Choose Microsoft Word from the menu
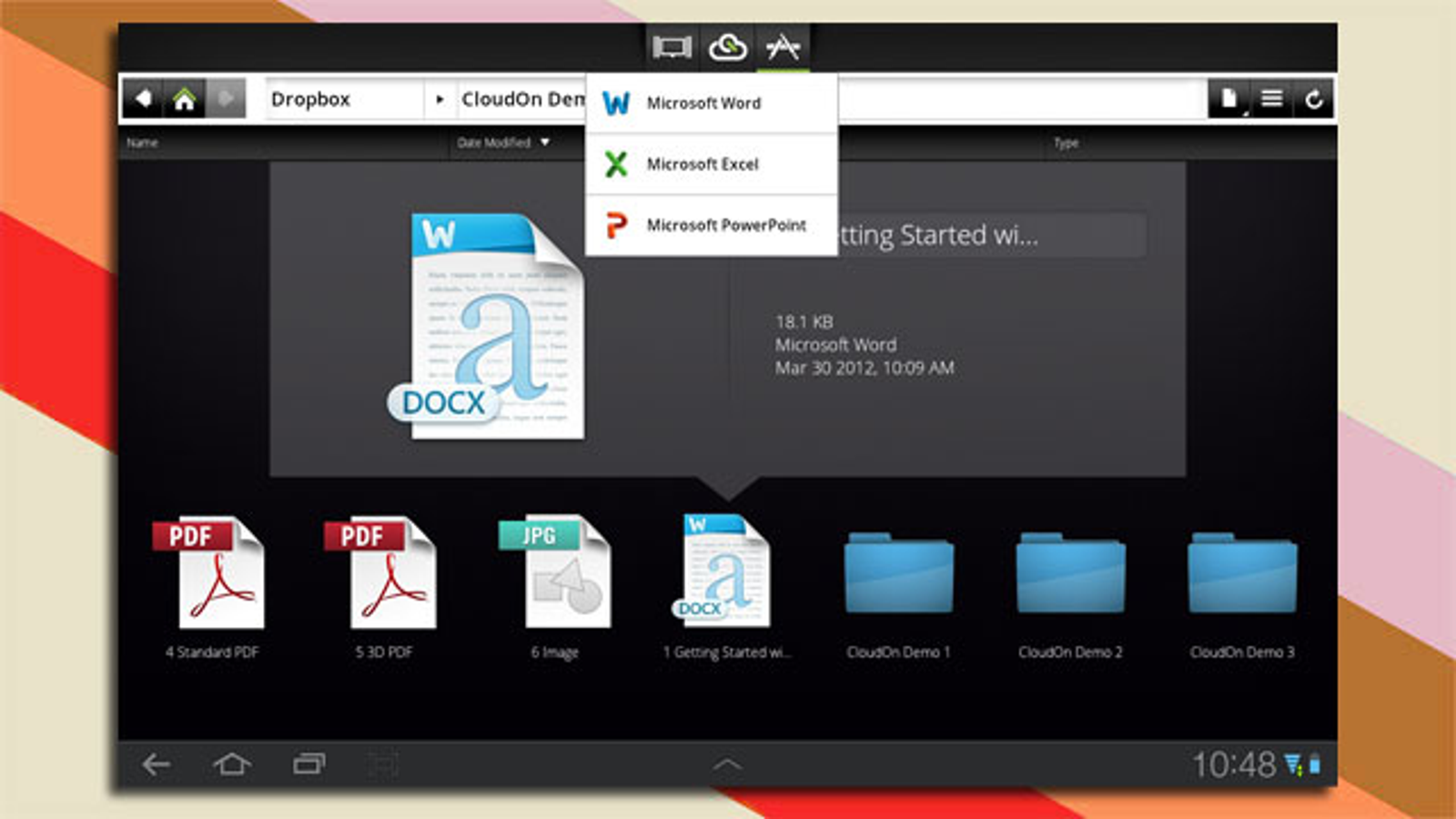1456x819 pixels. [712, 103]
